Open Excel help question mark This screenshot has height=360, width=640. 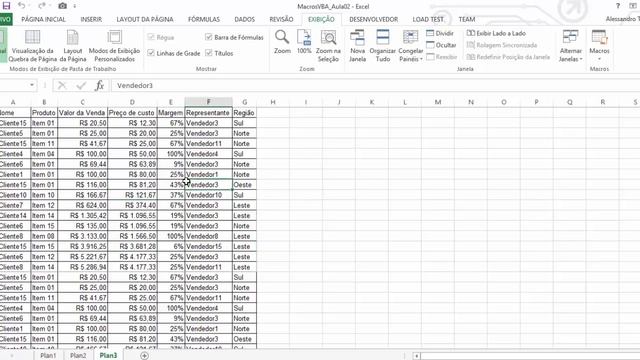tap(618, 6)
